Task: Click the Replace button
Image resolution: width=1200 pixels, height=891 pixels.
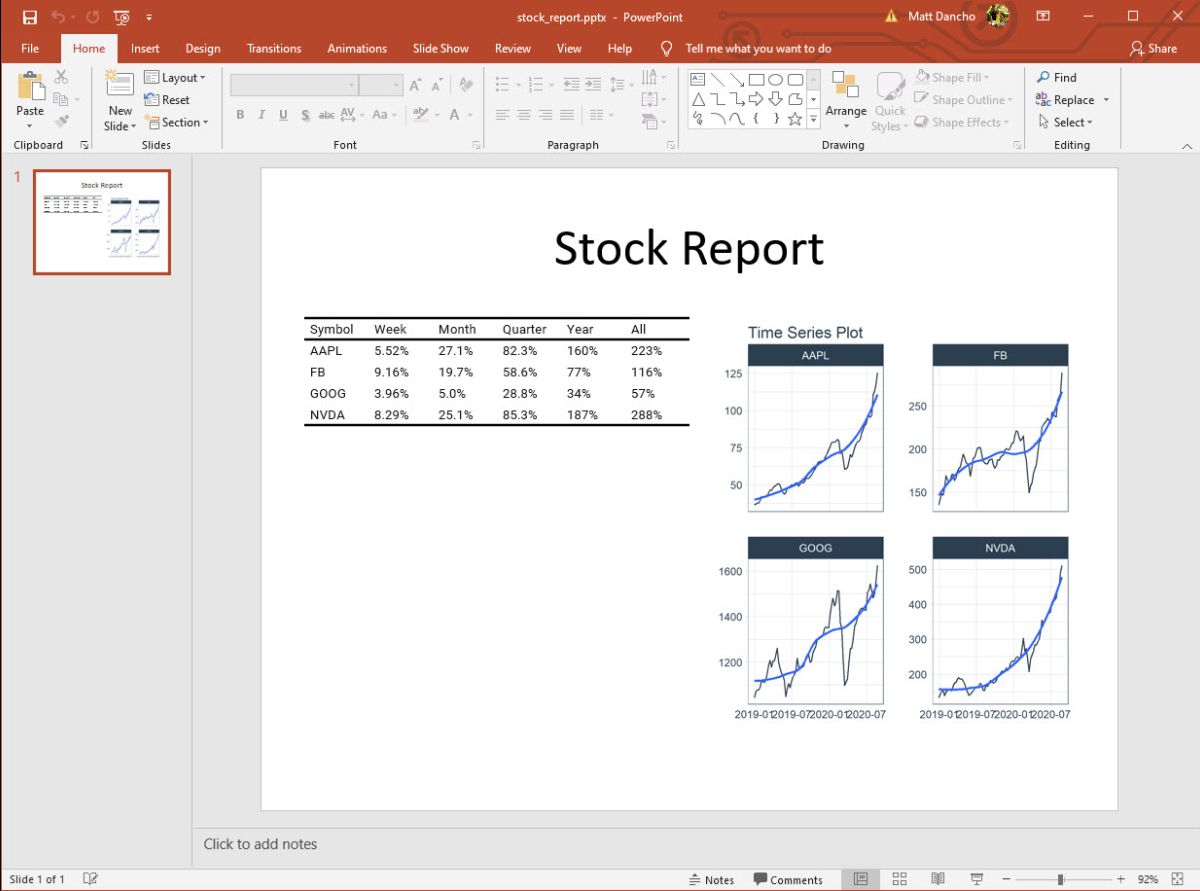Action: 1066,100
